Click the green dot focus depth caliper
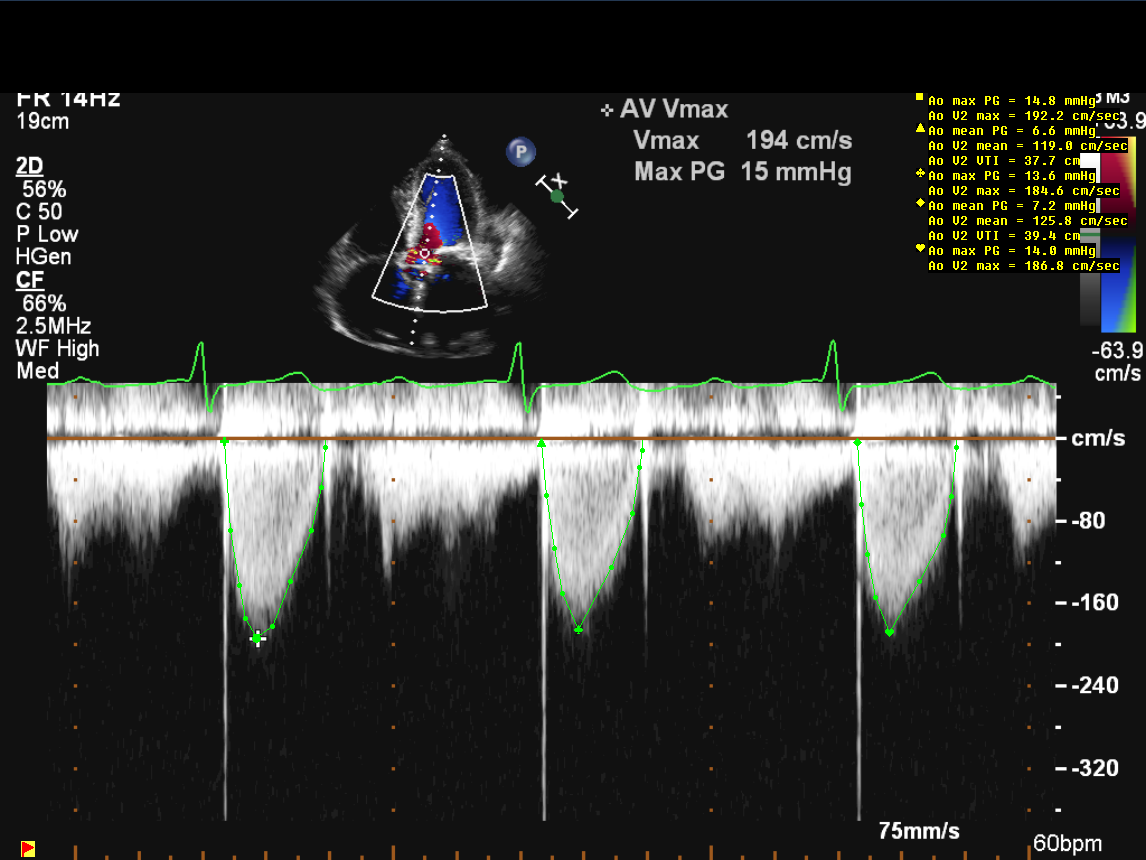This screenshot has height=860, width=1146. click(x=557, y=196)
